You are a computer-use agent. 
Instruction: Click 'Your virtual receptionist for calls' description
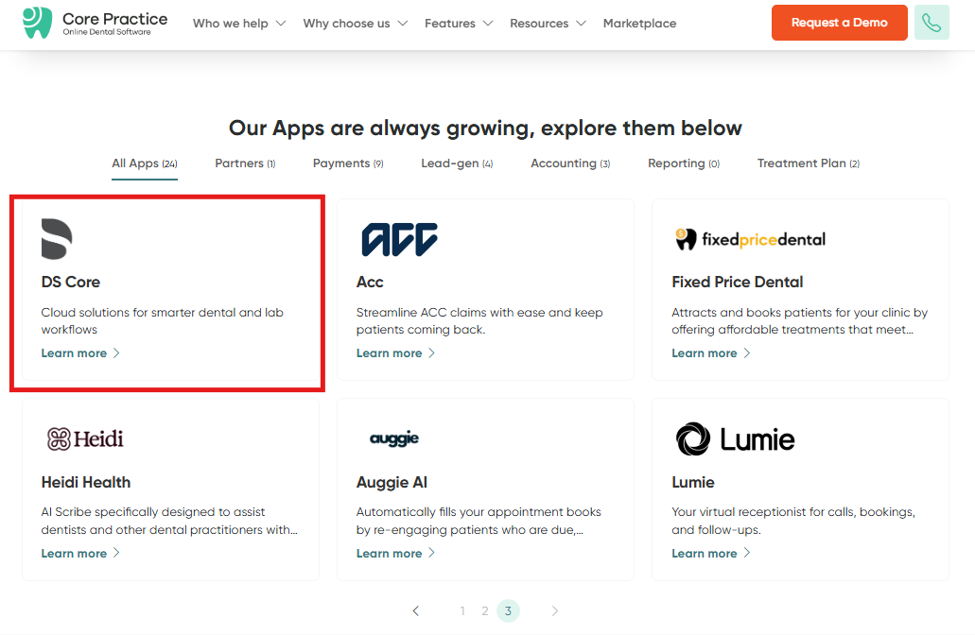click(x=793, y=521)
